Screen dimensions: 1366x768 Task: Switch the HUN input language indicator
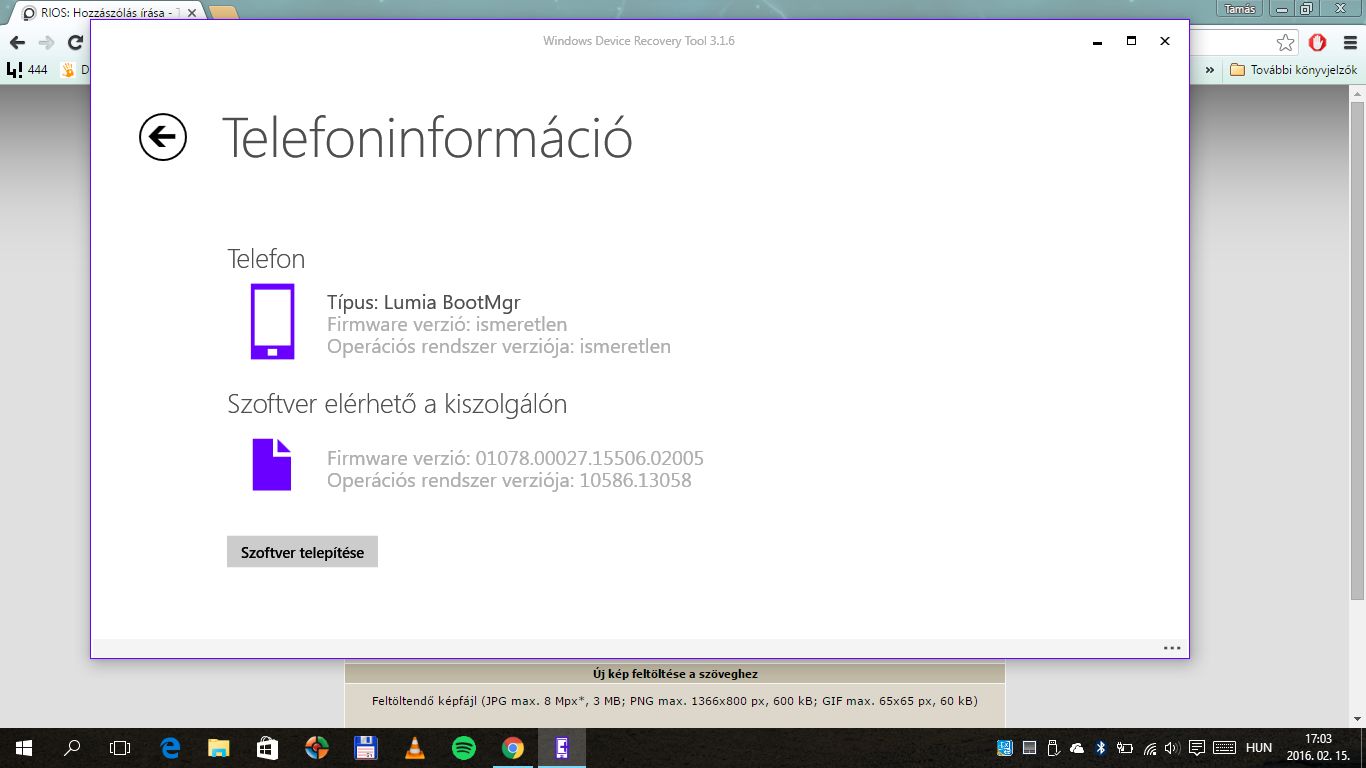pos(1259,748)
